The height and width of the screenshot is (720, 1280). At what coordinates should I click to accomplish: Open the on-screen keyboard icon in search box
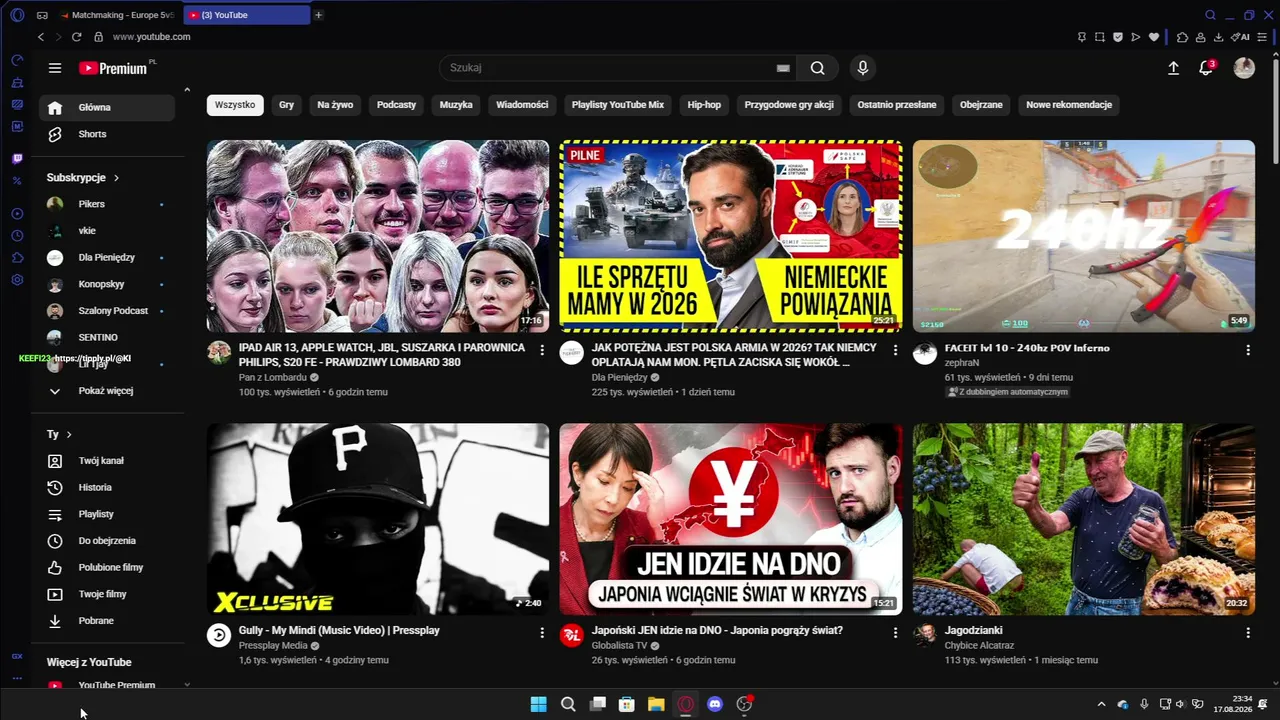click(x=783, y=68)
